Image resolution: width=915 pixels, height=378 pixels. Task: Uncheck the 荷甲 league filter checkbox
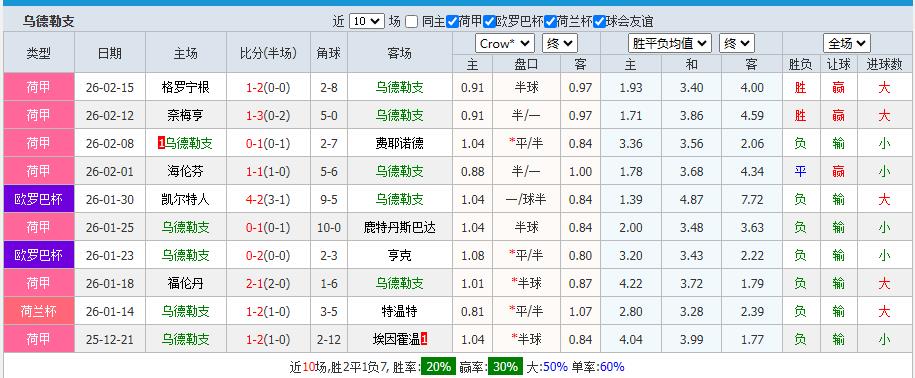click(452, 22)
